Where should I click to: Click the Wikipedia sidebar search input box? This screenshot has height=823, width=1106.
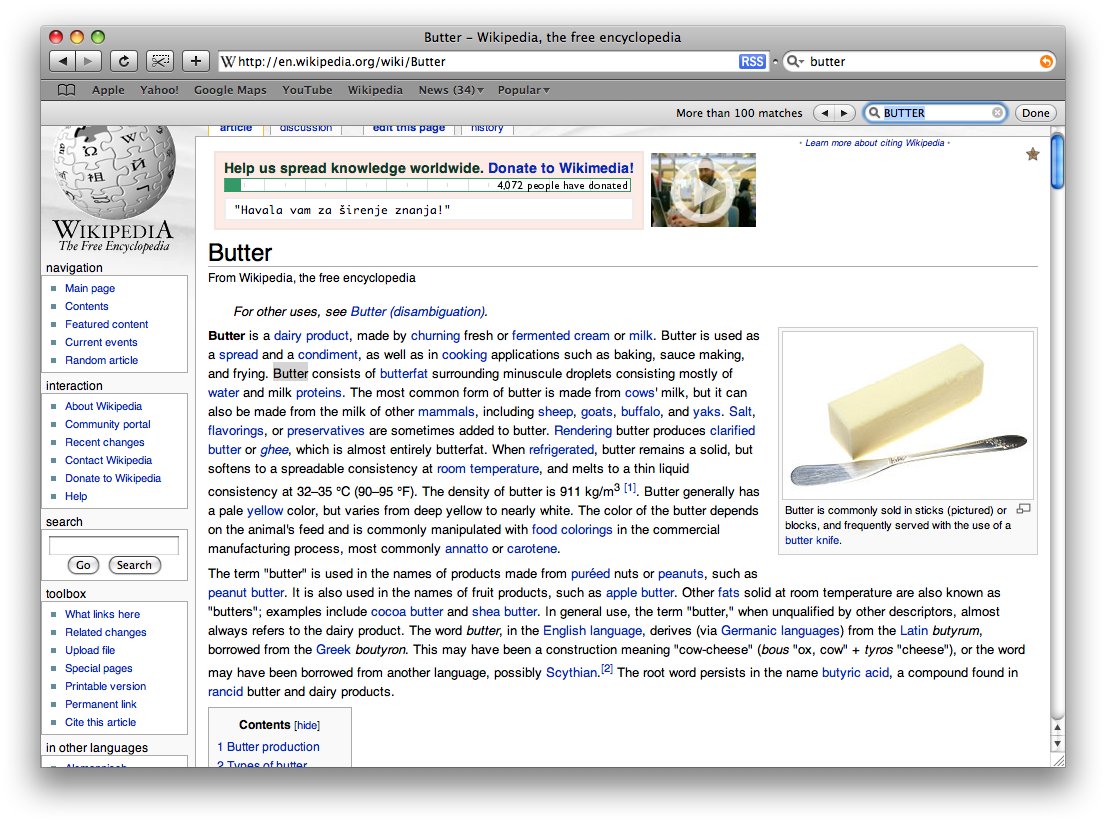[x=114, y=545]
